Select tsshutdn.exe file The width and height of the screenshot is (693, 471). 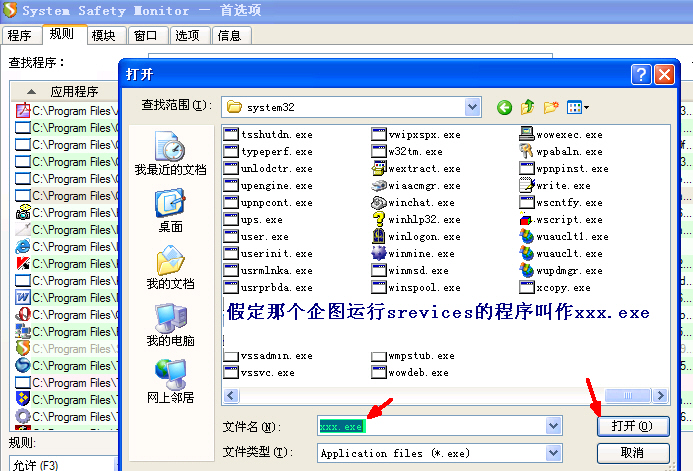point(268,134)
